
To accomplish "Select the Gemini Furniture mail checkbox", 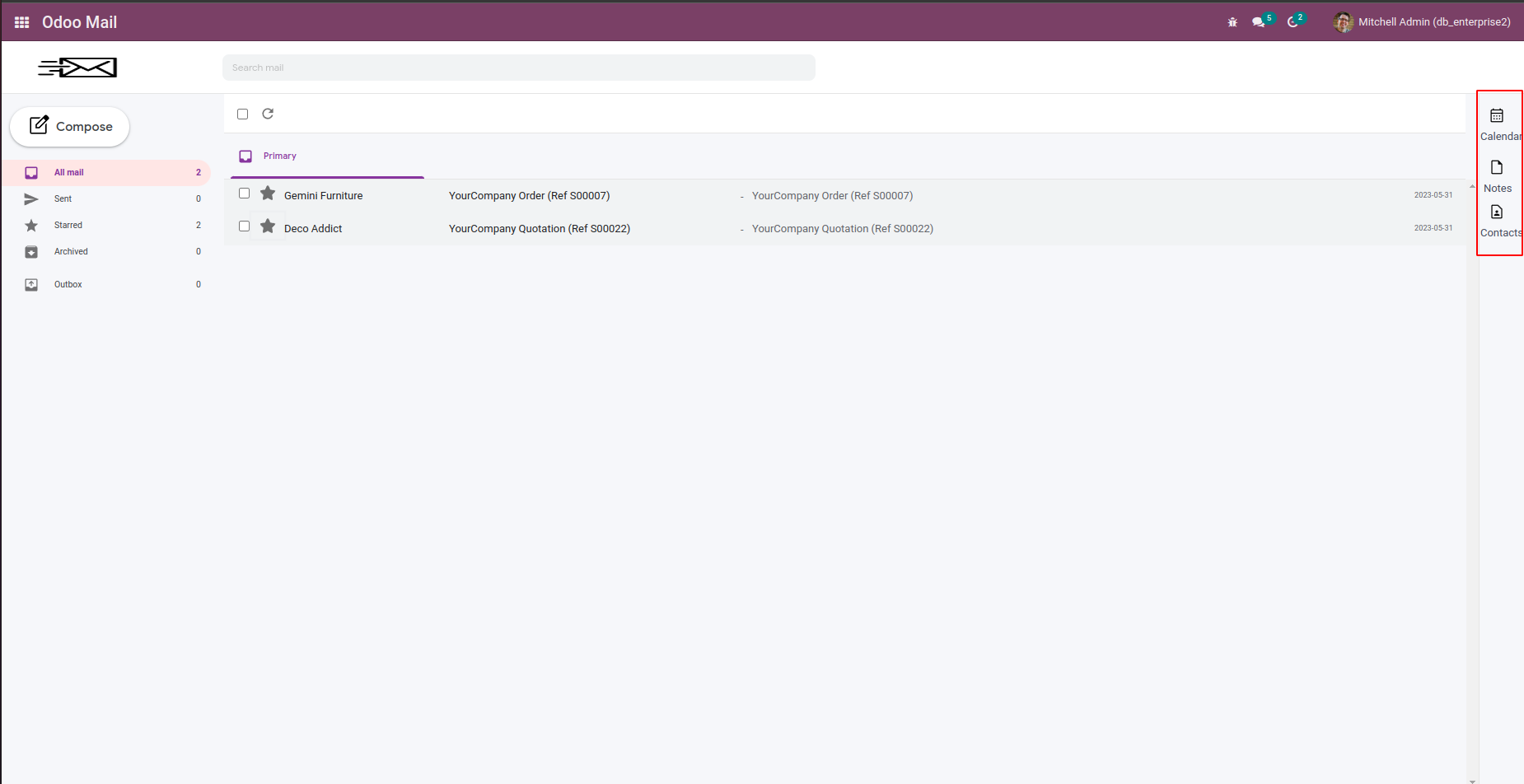I will pyautogui.click(x=244, y=194).
